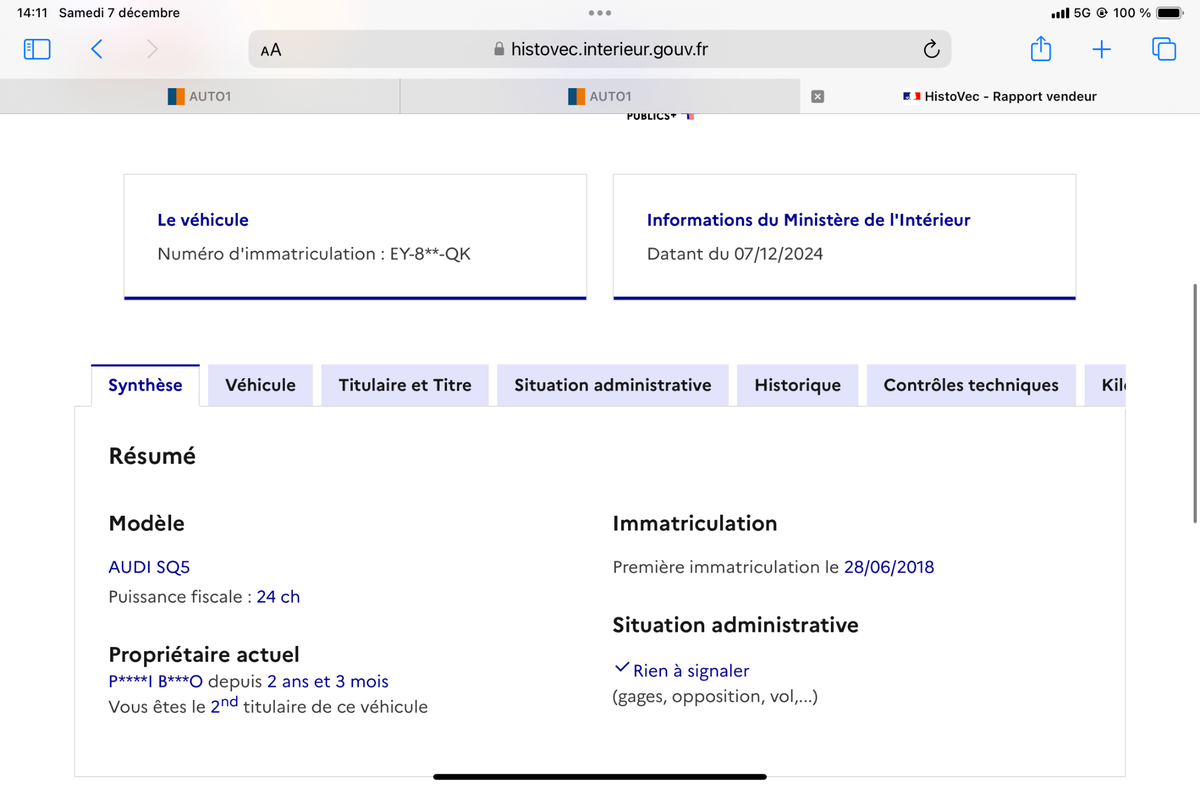
Task: Click the 2 ans et 3 mois duration
Action: [328, 682]
